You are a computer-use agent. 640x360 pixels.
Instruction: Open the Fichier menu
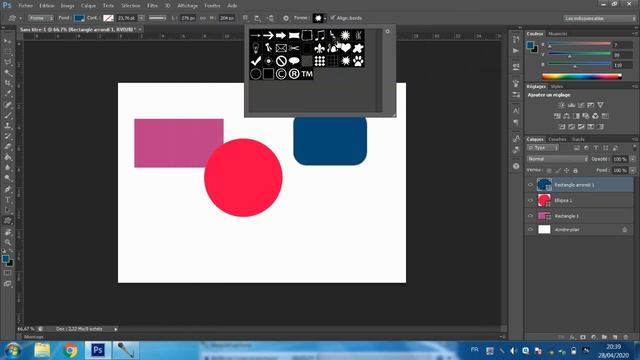tap(25, 5)
